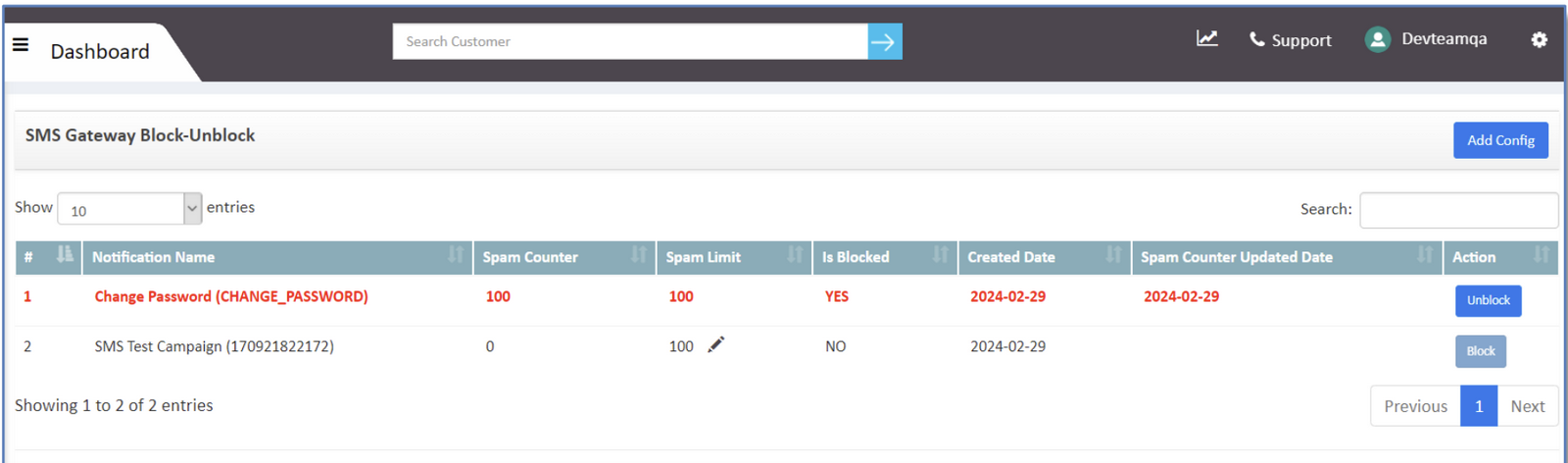Sort by Action column
This screenshot has width=1568, height=463.
[x=1542, y=255]
